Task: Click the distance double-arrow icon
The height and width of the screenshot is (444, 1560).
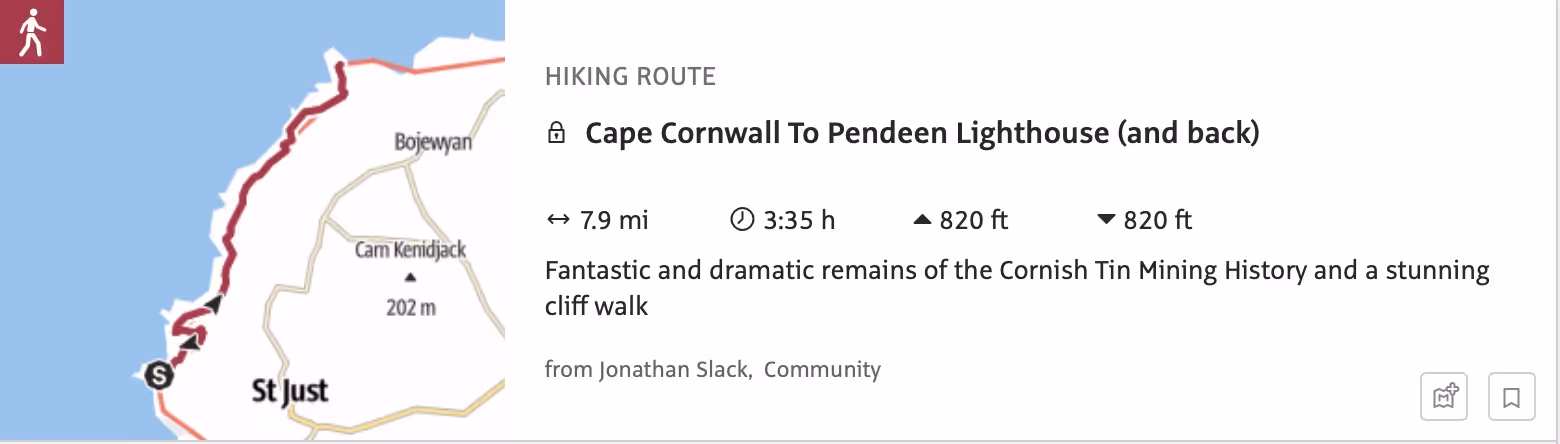Action: (x=557, y=220)
